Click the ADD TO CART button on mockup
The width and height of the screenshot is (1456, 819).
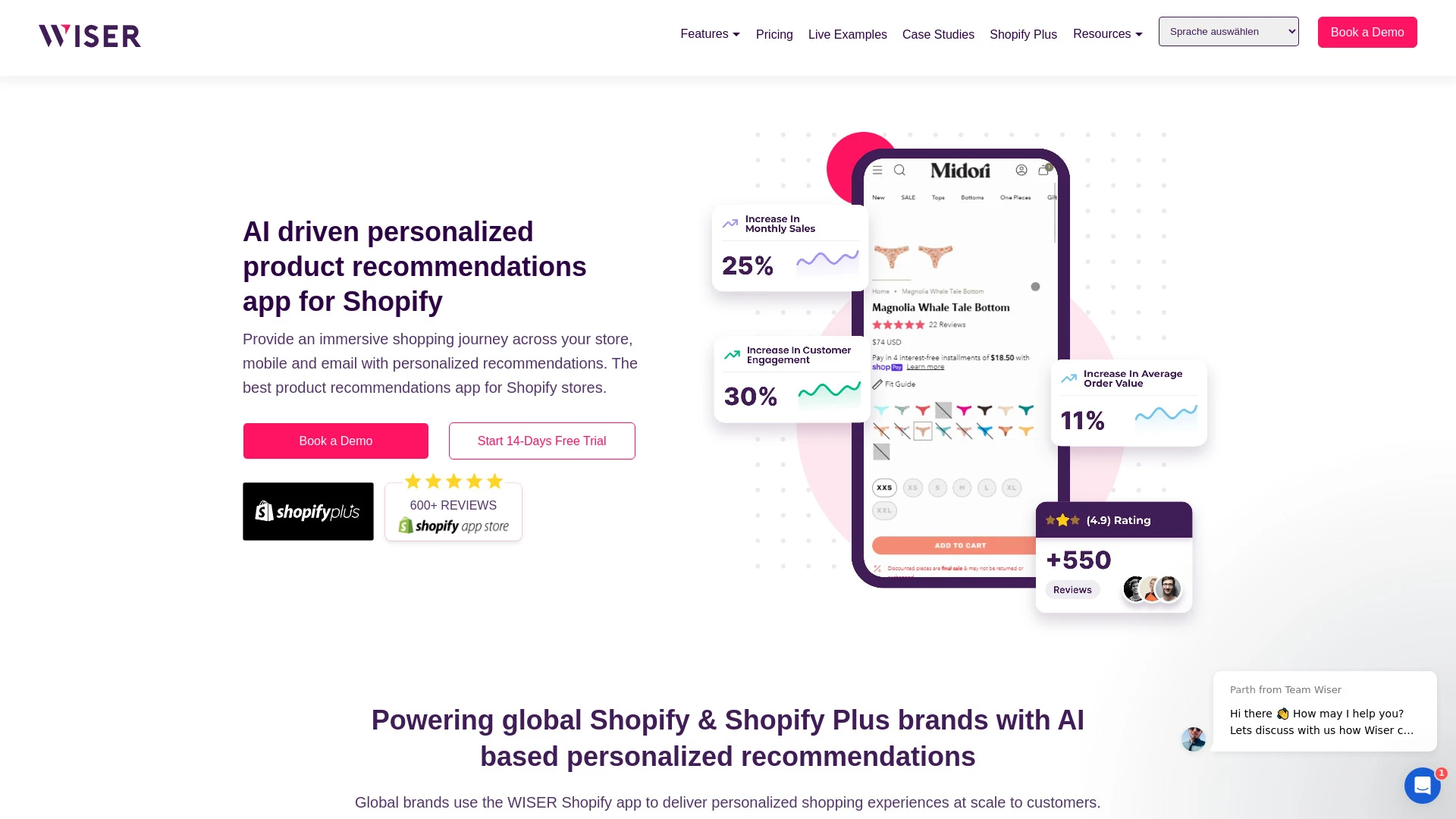(960, 545)
